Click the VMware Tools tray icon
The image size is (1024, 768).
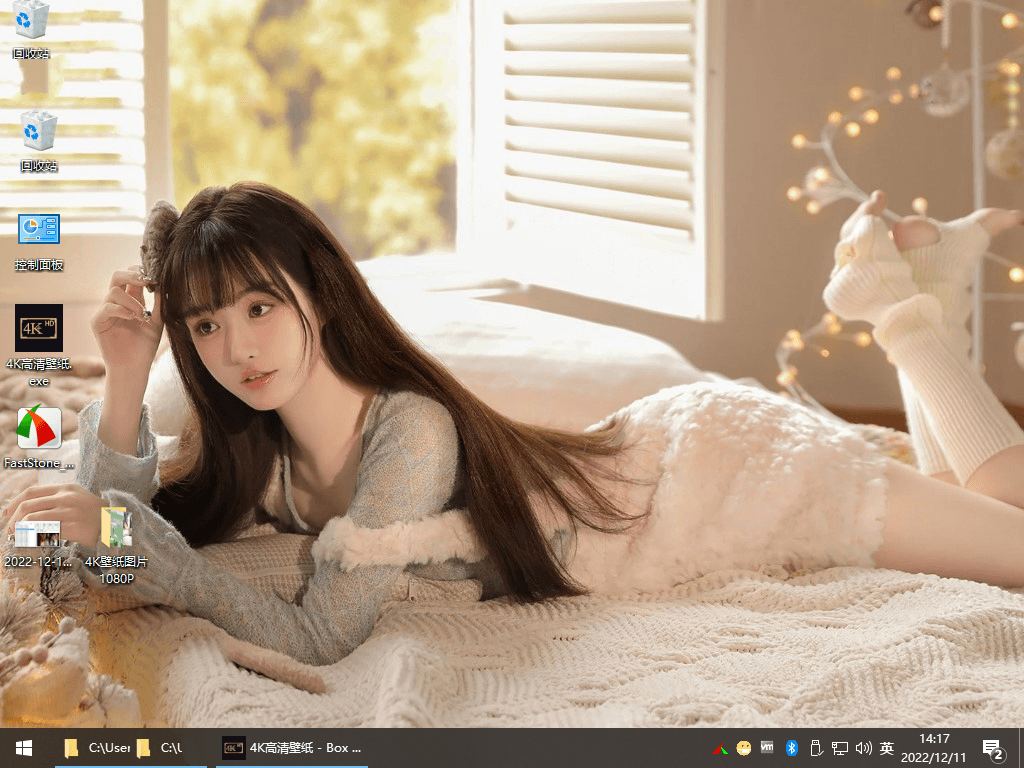pos(768,748)
